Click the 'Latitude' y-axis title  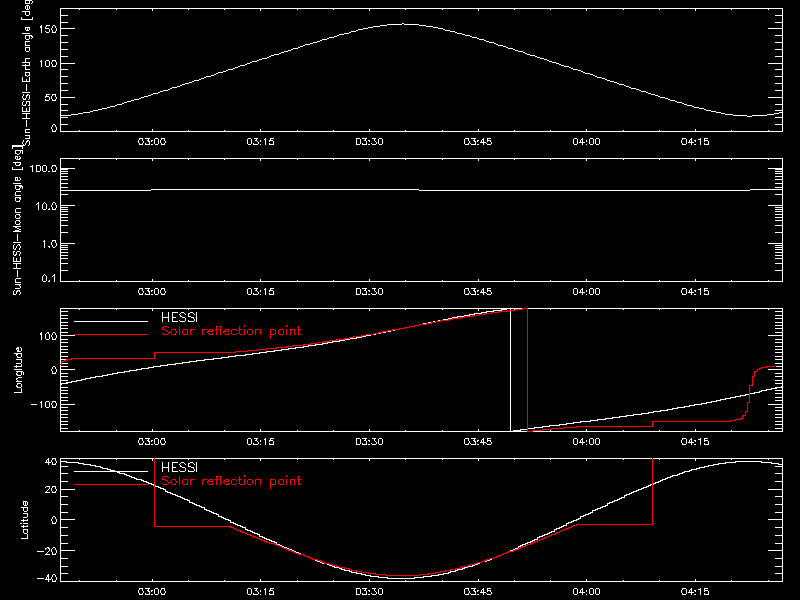24,520
